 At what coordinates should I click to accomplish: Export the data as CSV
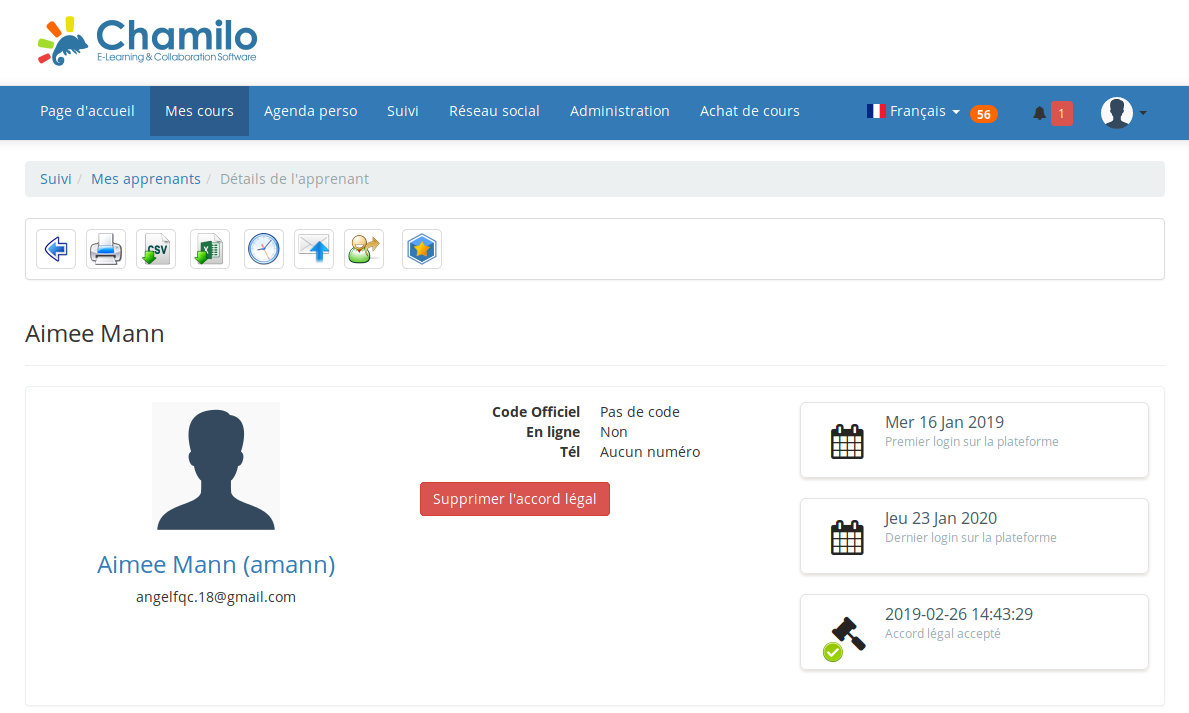click(x=156, y=248)
